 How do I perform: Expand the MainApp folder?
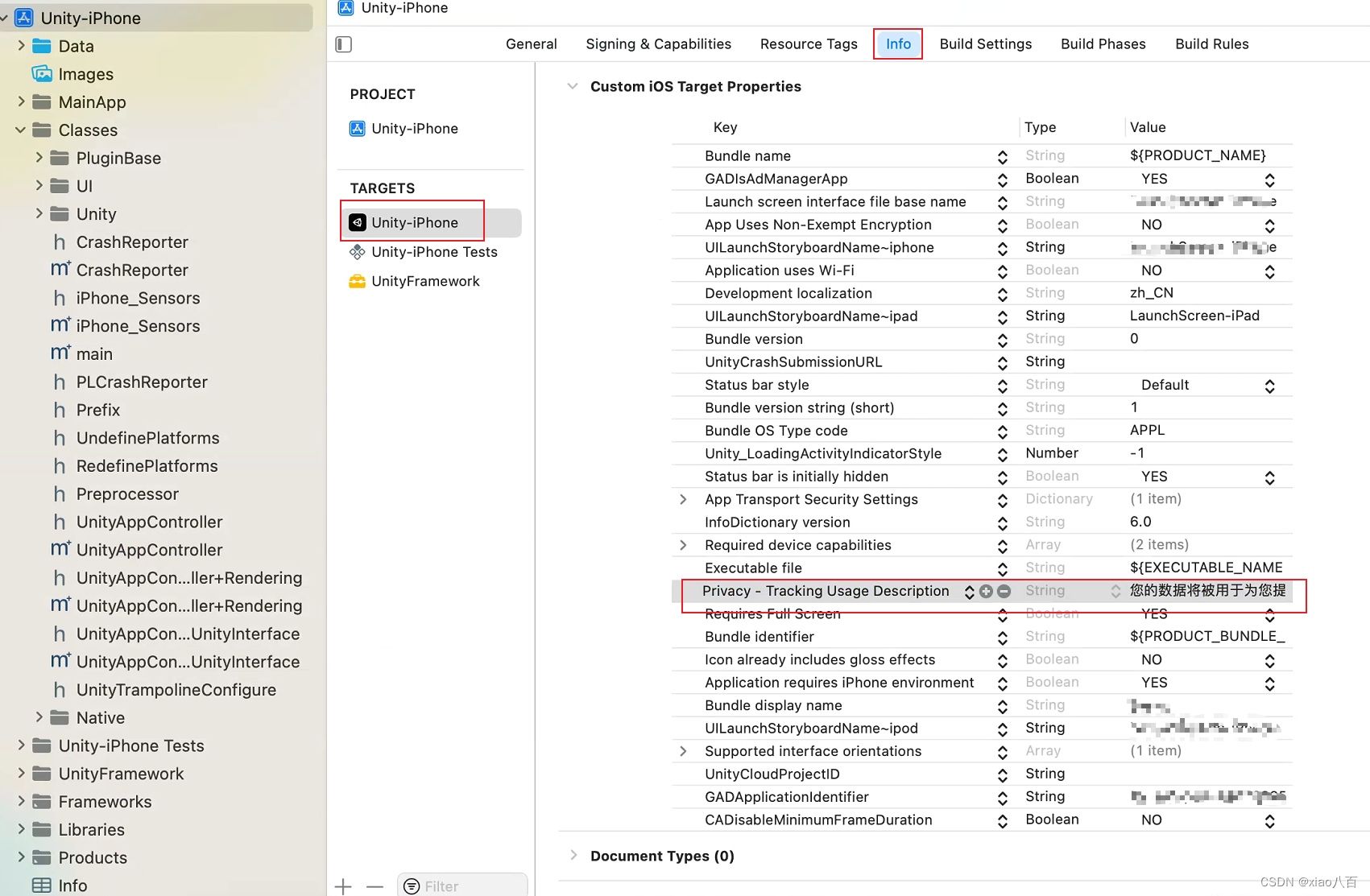click(21, 102)
